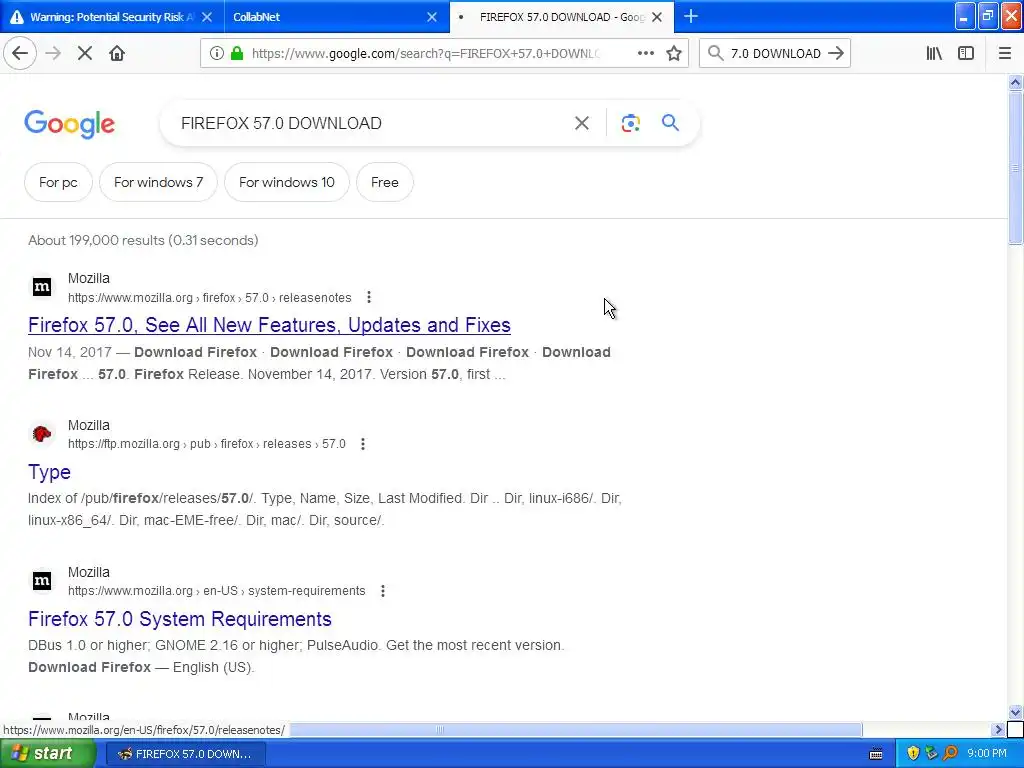
Task: Close the CollabNet tab
Action: [x=432, y=17]
